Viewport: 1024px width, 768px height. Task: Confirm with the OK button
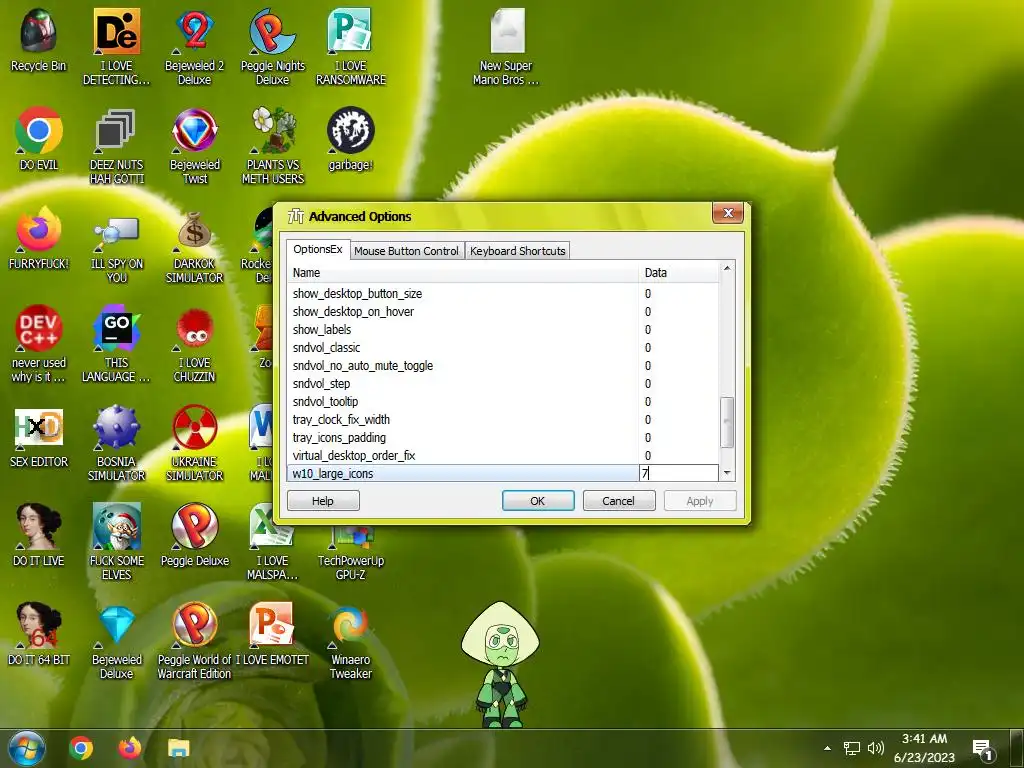coord(537,501)
